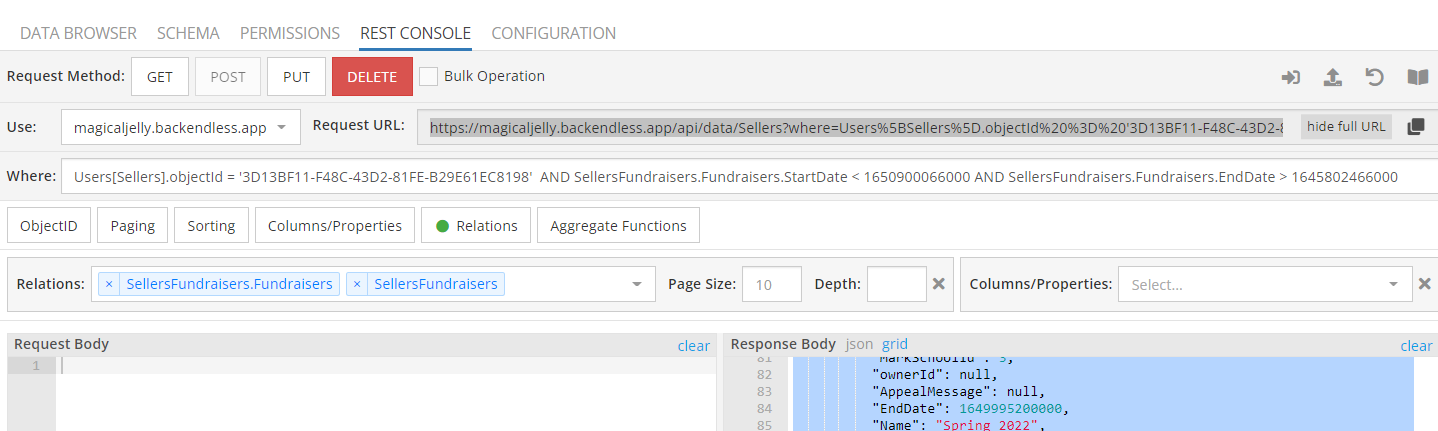
Task: Switch response view to grid
Action: (895, 344)
